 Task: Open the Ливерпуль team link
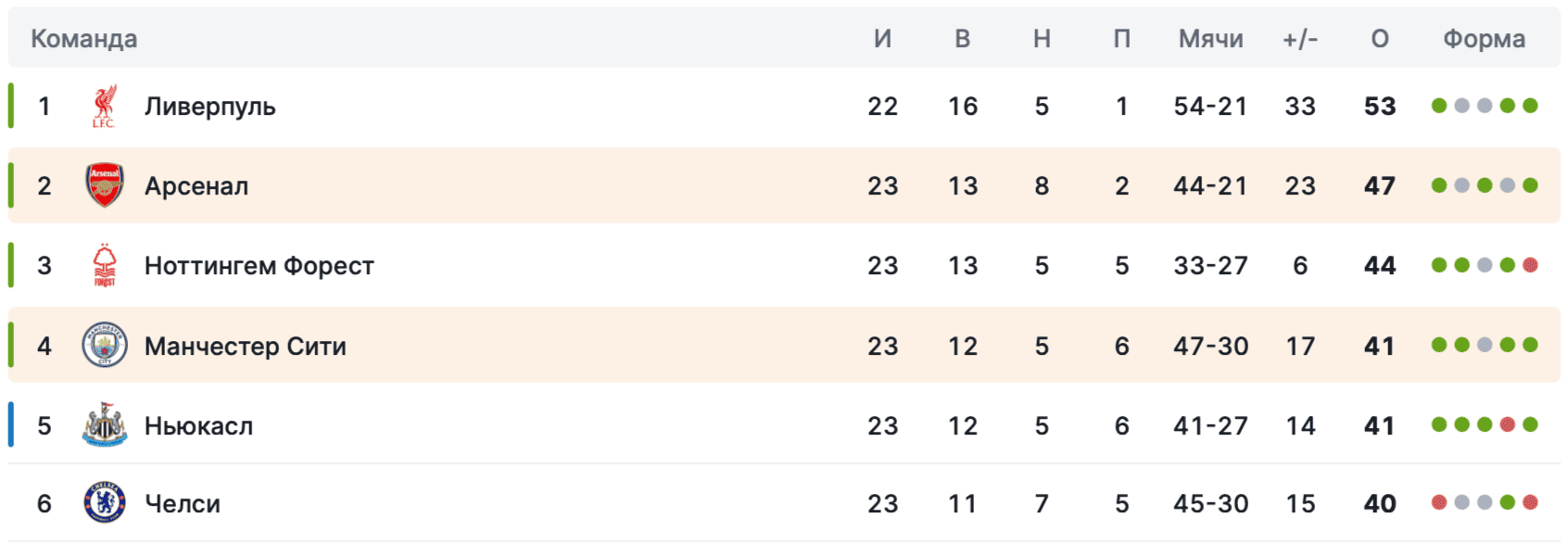209,107
